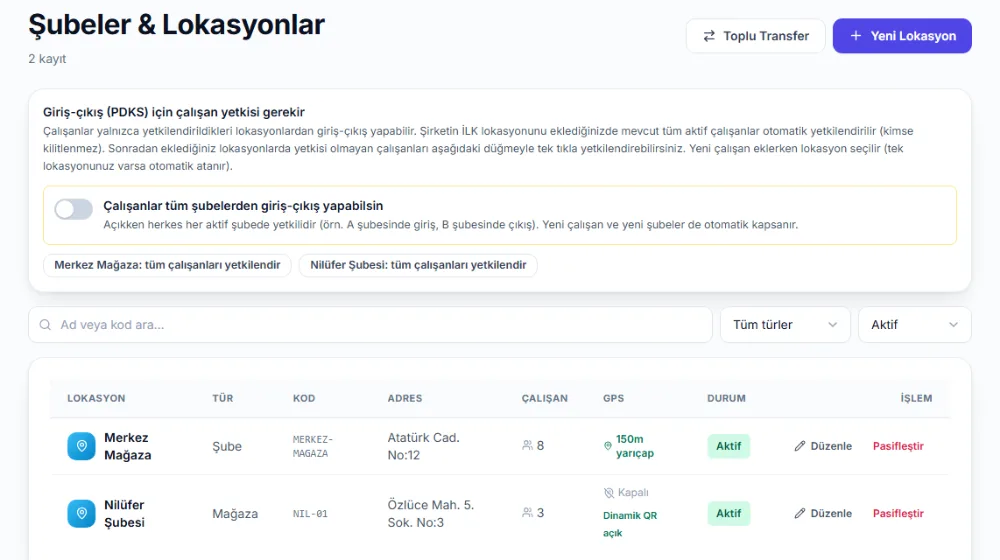Click the employees icon next to 3
Image resolution: width=1000 pixels, height=560 pixels.
[x=527, y=513]
